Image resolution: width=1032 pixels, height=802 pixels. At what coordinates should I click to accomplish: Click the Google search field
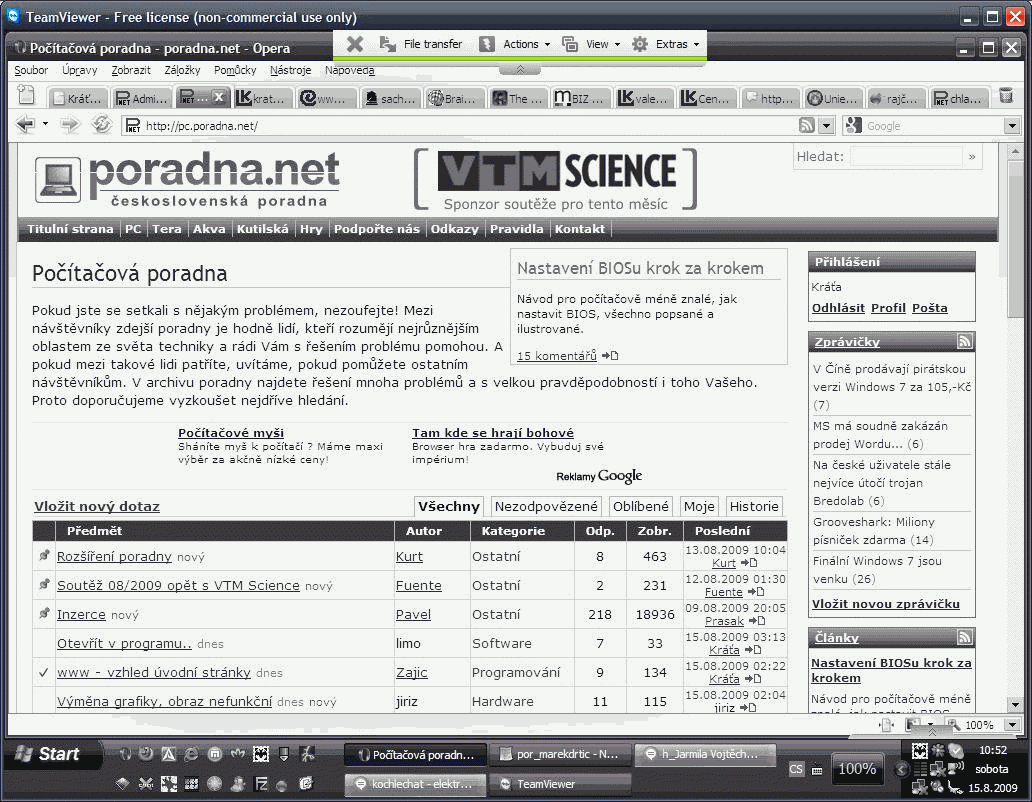tap(933, 126)
